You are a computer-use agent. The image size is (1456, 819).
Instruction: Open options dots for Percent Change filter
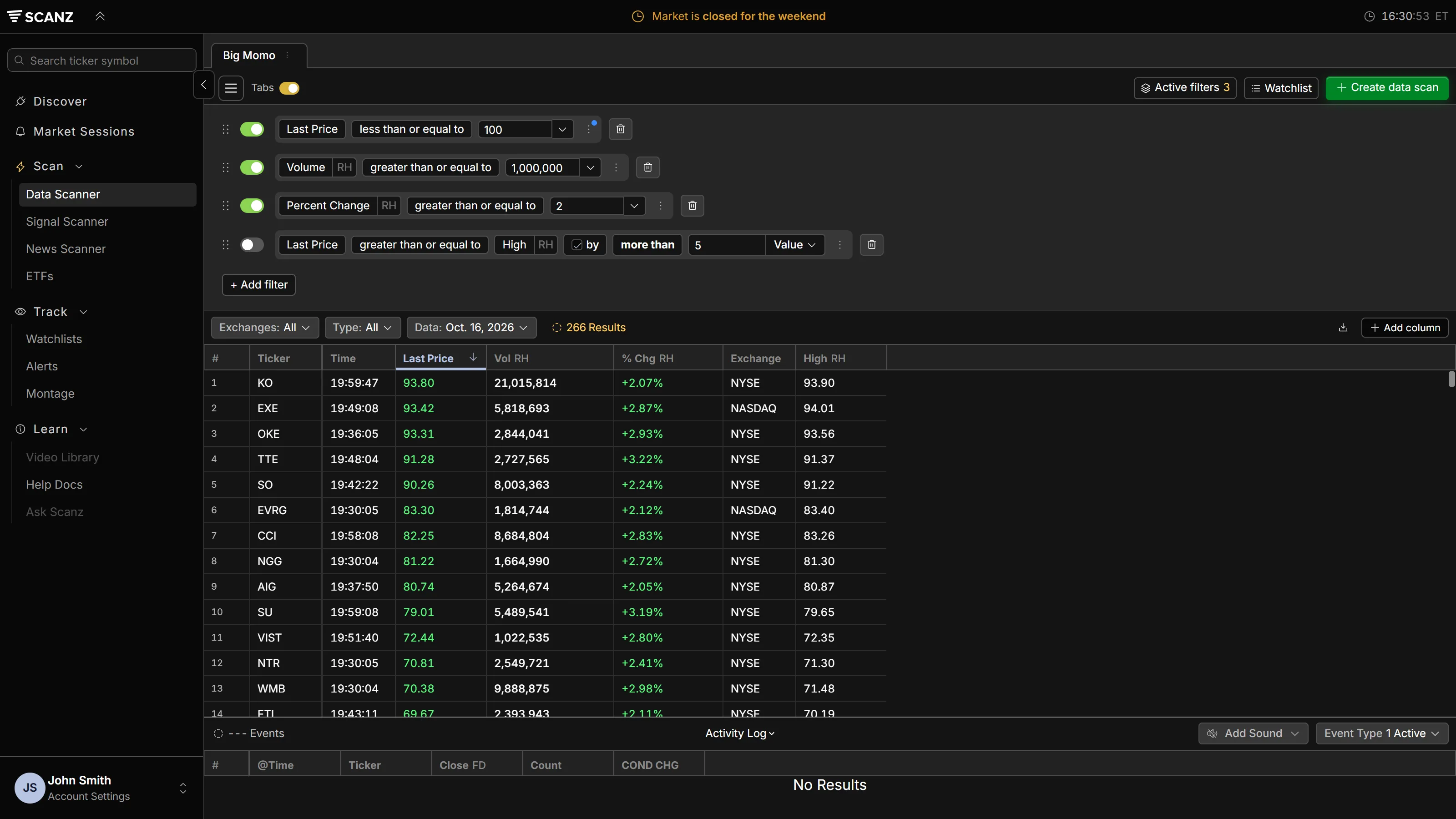coord(660,206)
